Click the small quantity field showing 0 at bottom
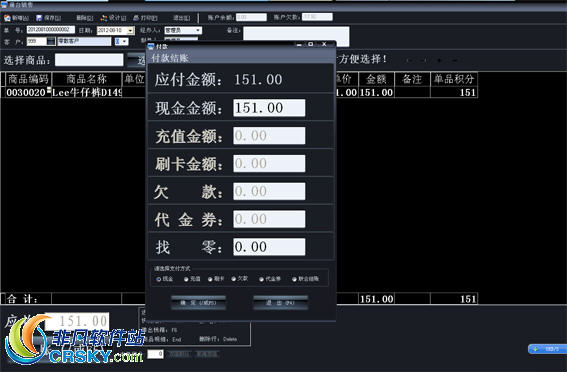This screenshot has height=372, width=567. (x=155, y=354)
